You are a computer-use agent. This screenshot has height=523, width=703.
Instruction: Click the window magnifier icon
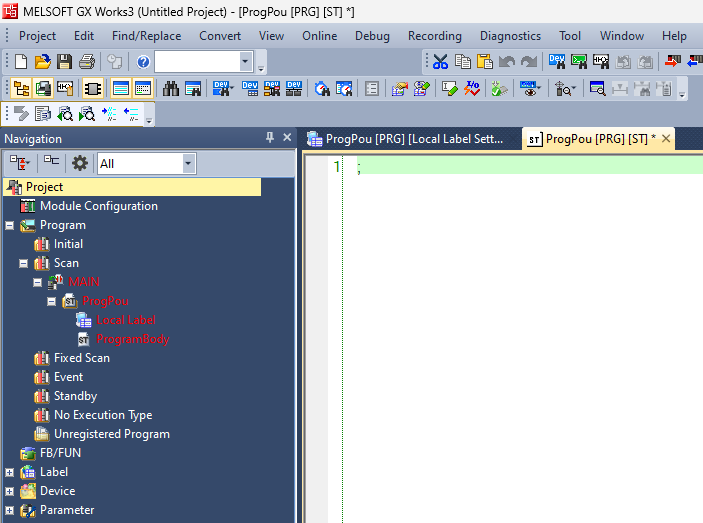[x=597, y=88]
